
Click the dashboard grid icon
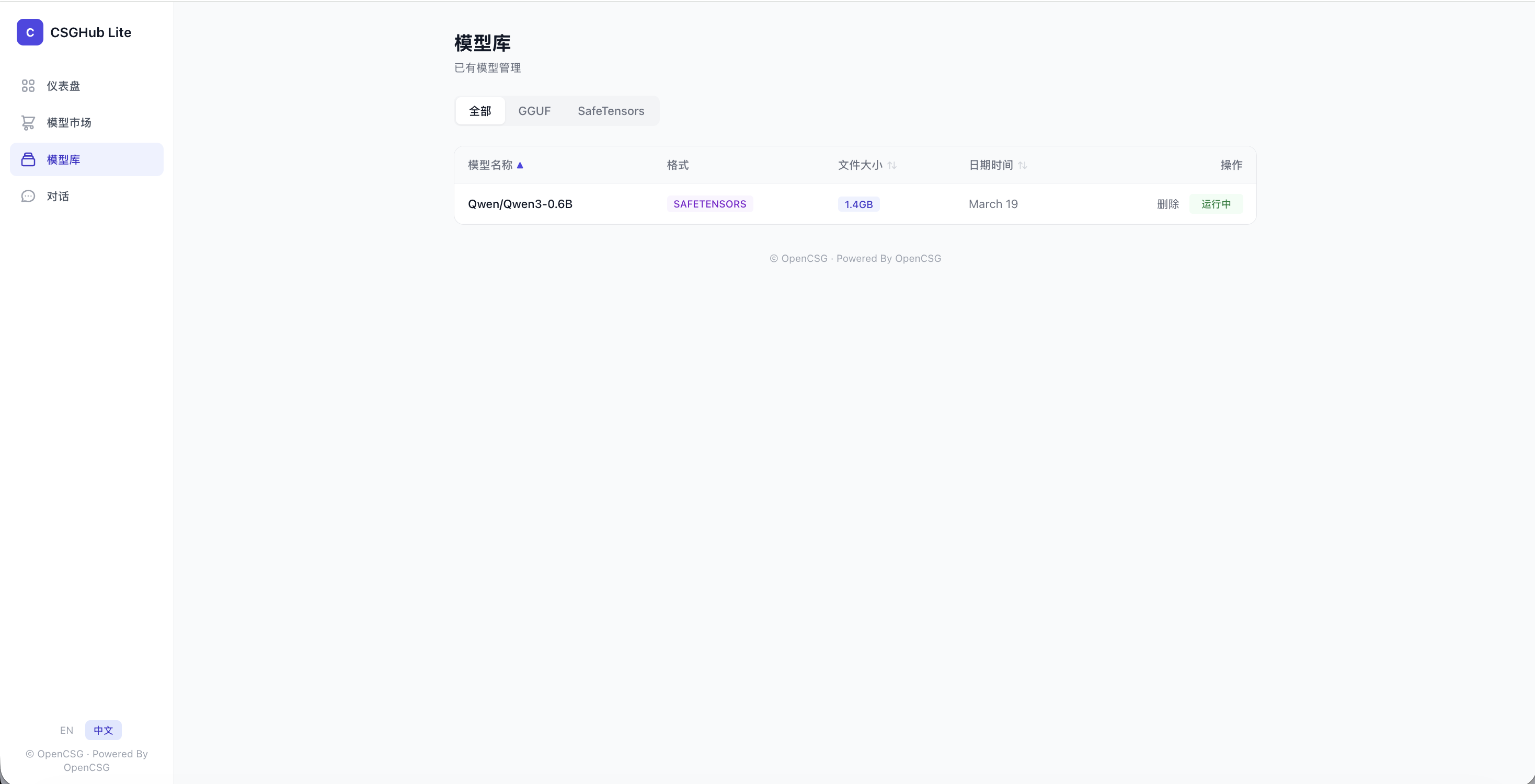[x=28, y=86]
